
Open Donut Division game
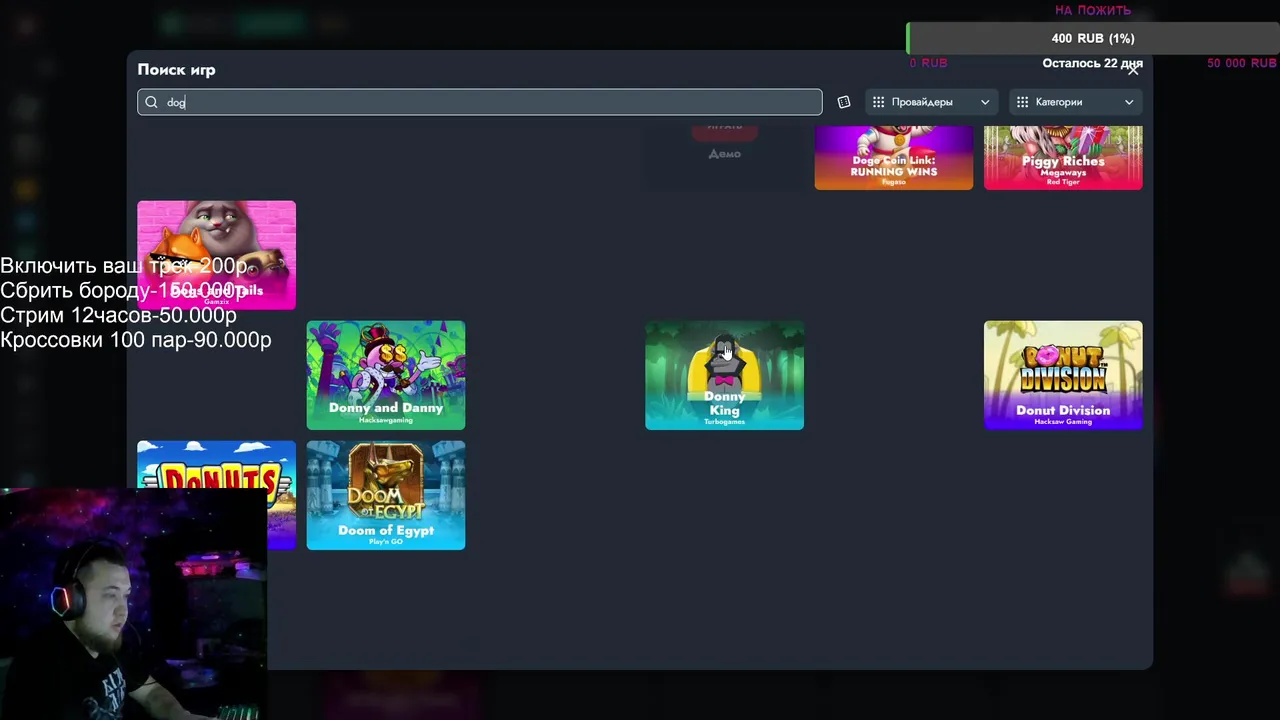[1063, 375]
